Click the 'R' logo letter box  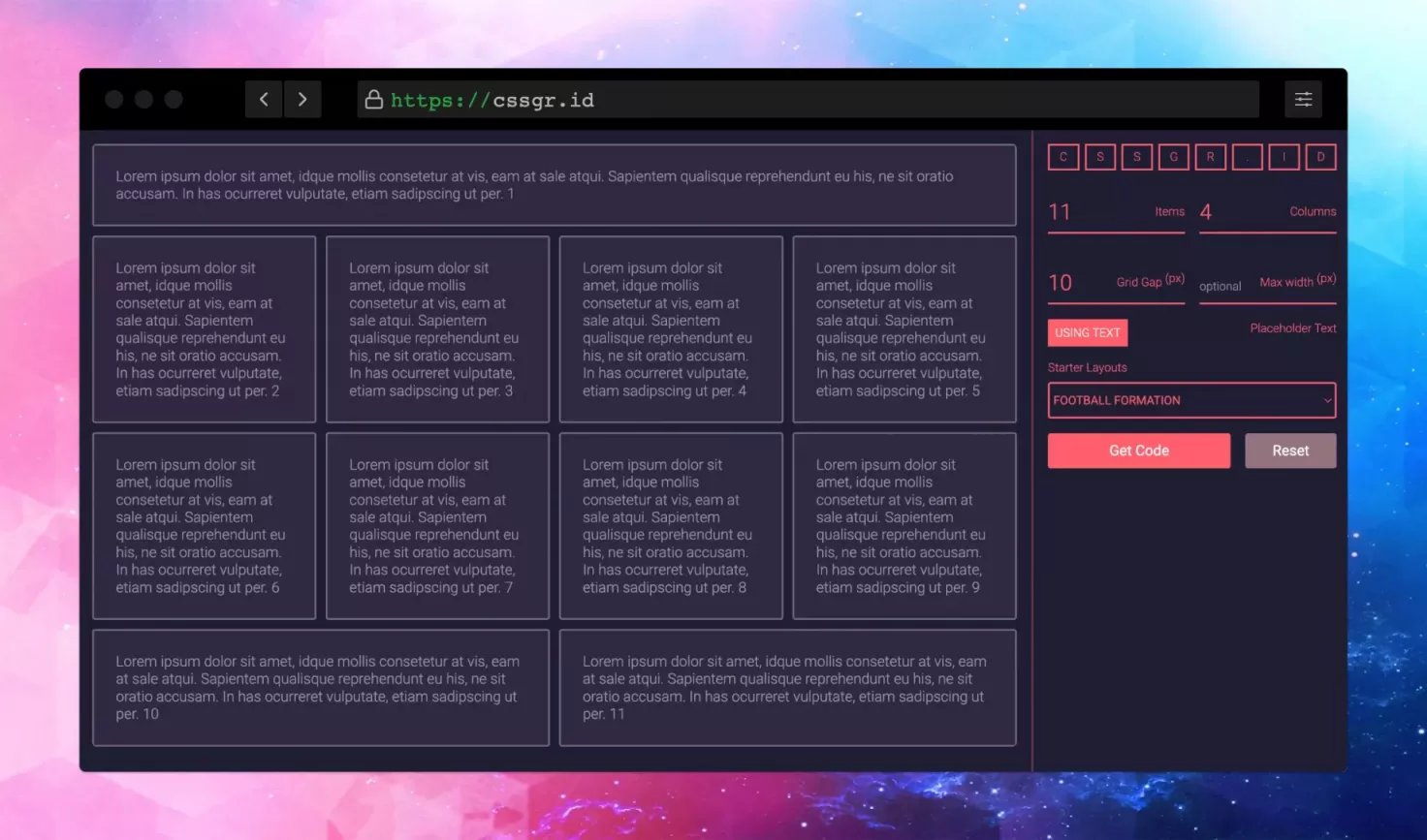point(1210,157)
